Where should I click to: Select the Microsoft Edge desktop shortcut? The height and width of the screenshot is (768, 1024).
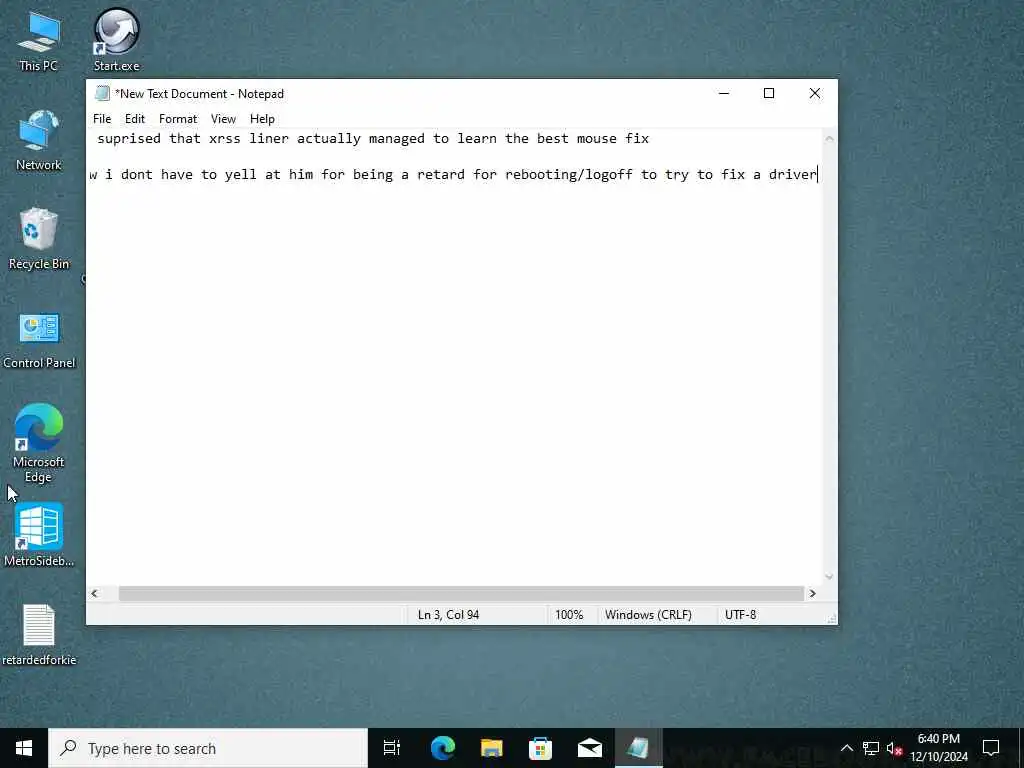(39, 443)
